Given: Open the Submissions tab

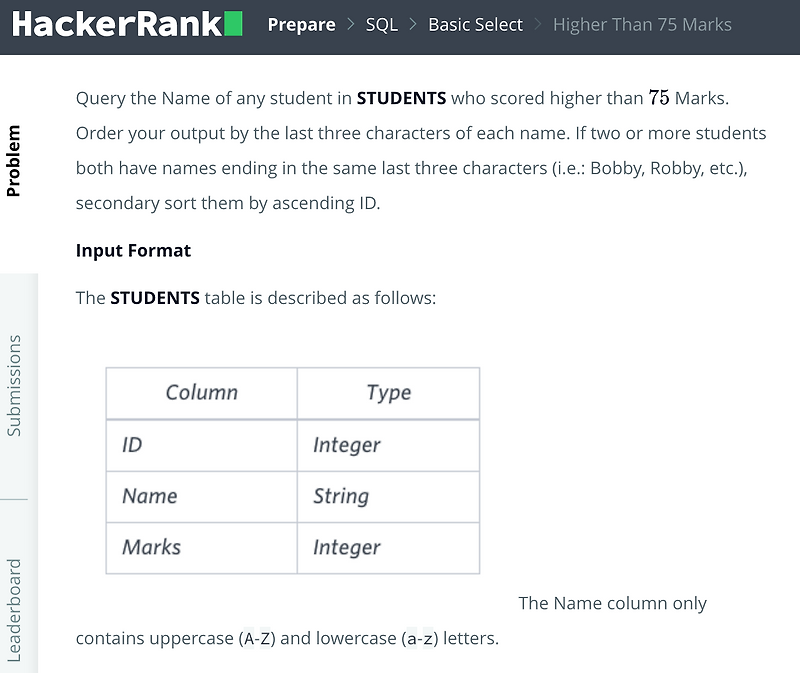Looking at the screenshot, I should pyautogui.click(x=16, y=384).
